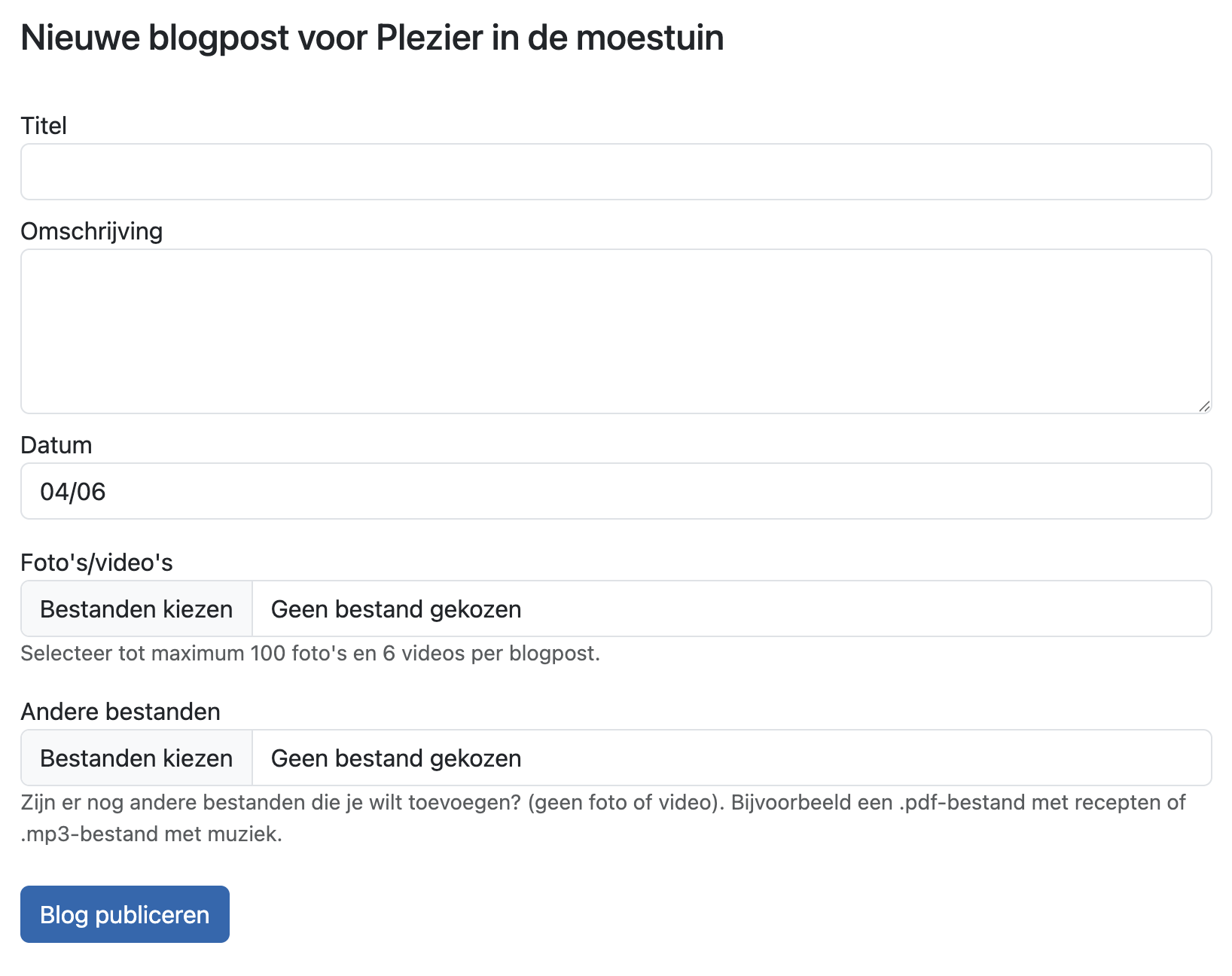Click the Andere bestanden label

(120, 712)
